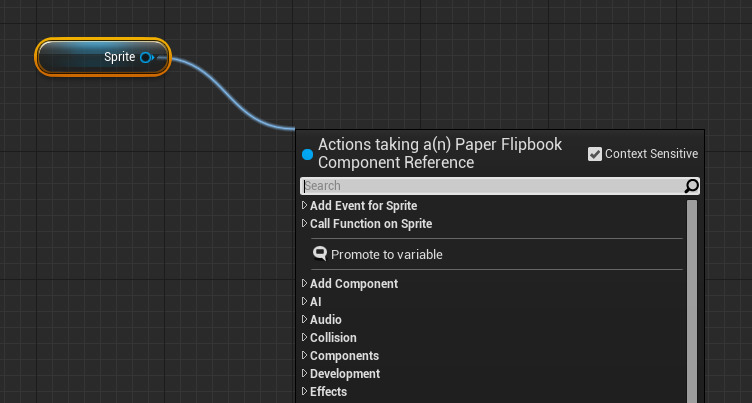Toggle the Context Sensitive checkbox
This screenshot has height=403, width=752.
[595, 154]
